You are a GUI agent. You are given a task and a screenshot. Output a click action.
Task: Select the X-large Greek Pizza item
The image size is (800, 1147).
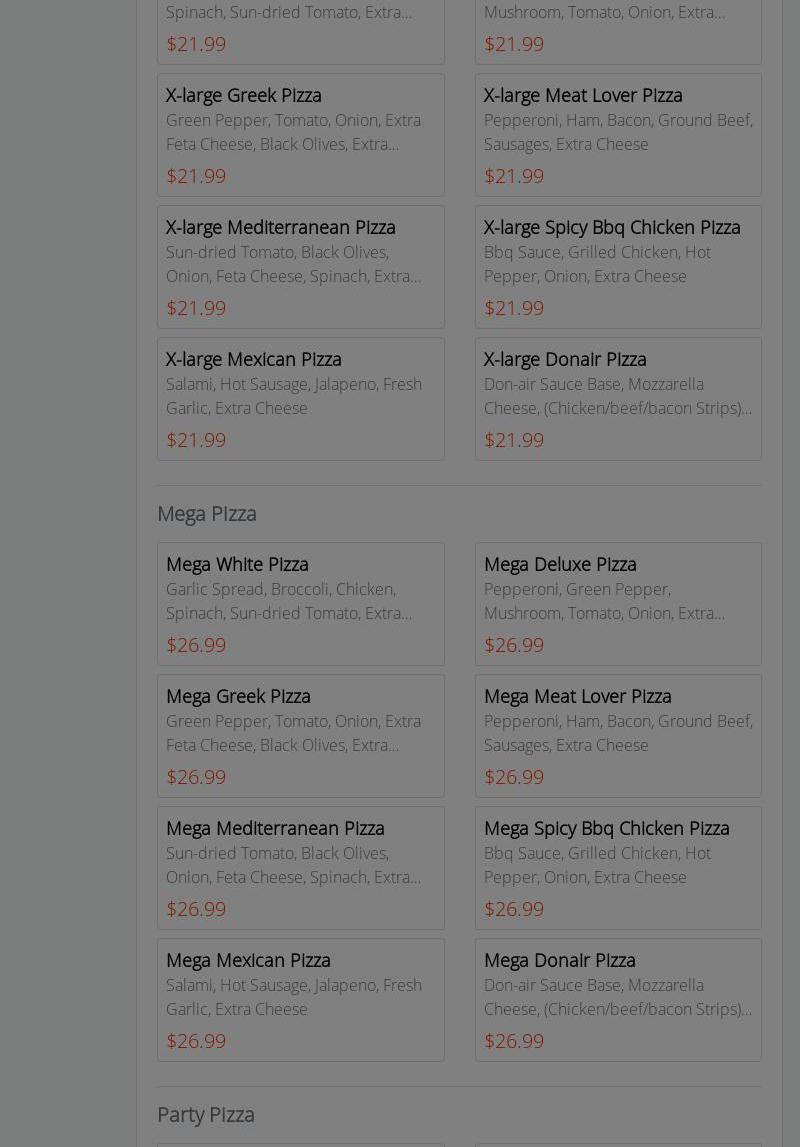point(300,135)
